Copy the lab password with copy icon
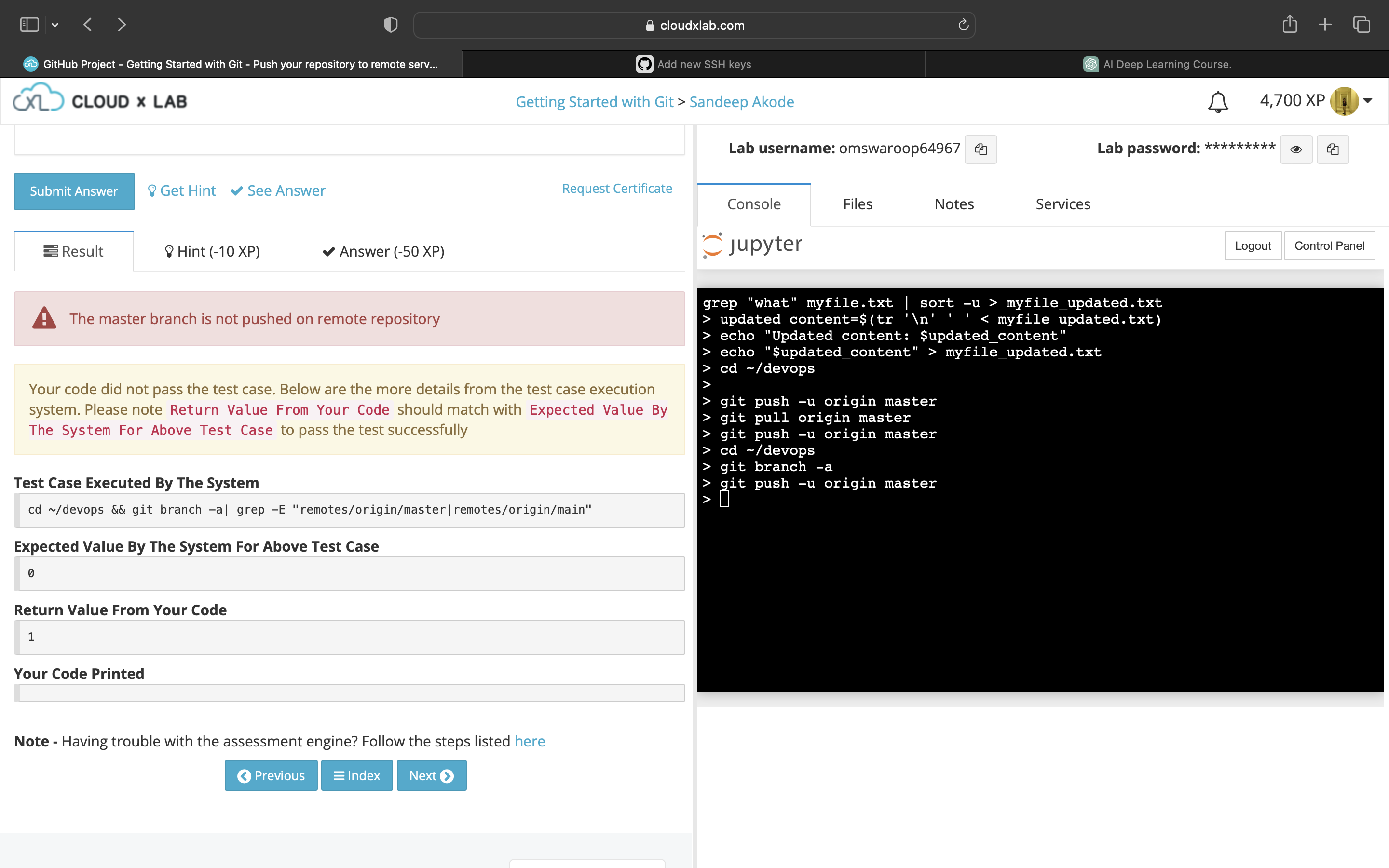Screen dimensions: 1389x868 (x=1332, y=149)
